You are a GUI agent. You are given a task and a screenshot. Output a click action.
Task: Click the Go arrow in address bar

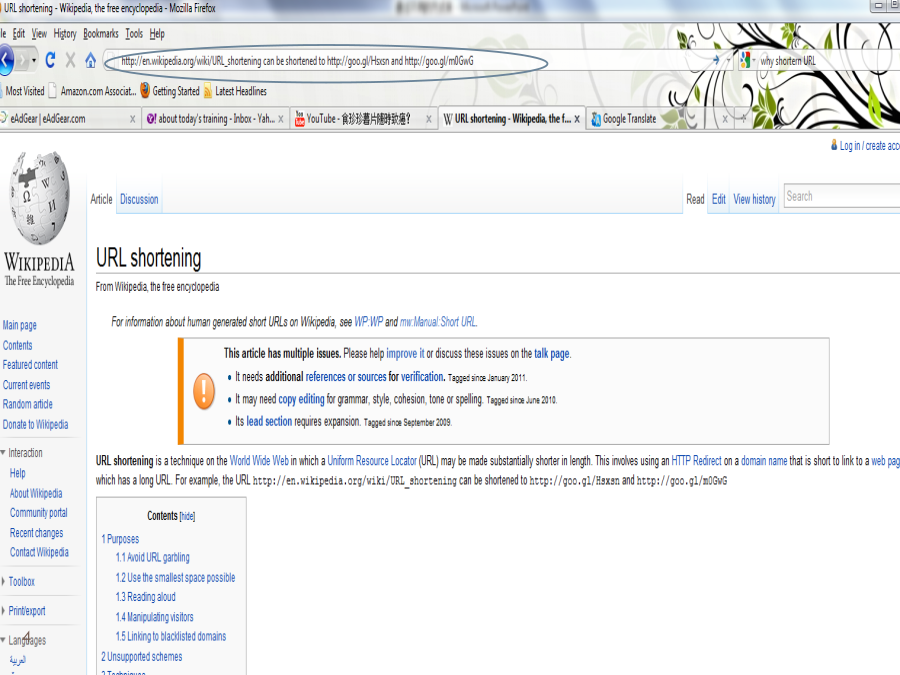716,60
